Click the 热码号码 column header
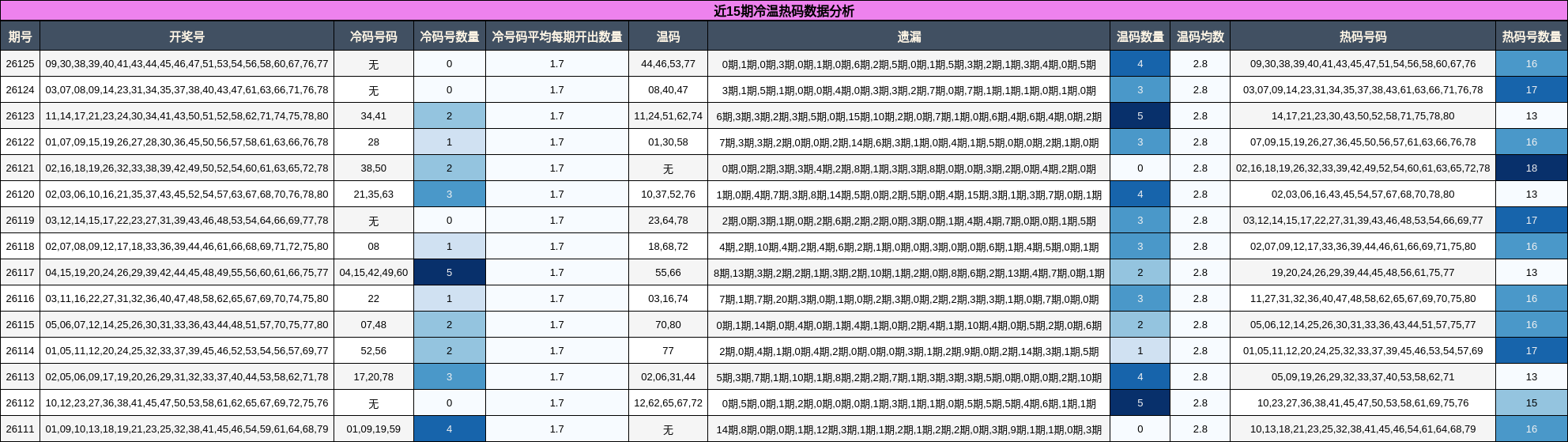 coord(1363,36)
